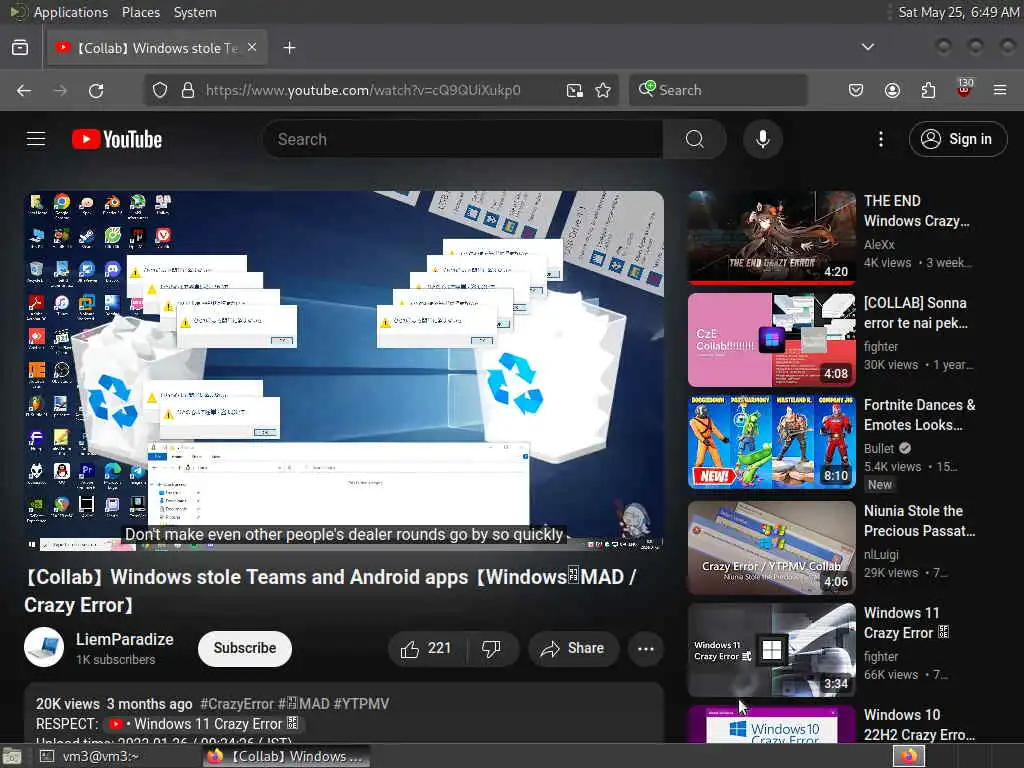The height and width of the screenshot is (768, 1024).
Task: Open Windows 11 Crazy Error link in description
Action: (203, 724)
